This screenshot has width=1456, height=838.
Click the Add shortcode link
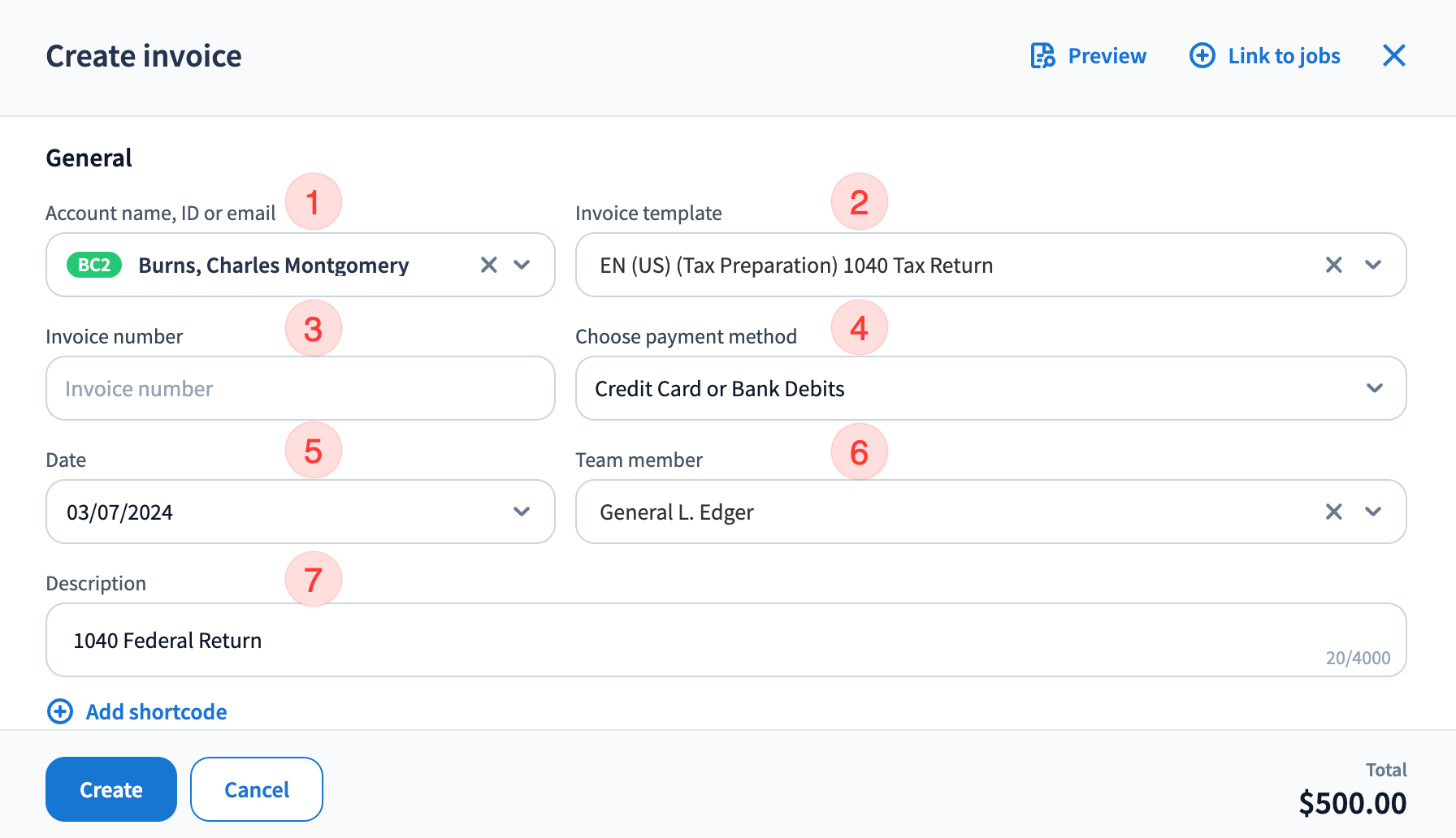click(x=156, y=711)
